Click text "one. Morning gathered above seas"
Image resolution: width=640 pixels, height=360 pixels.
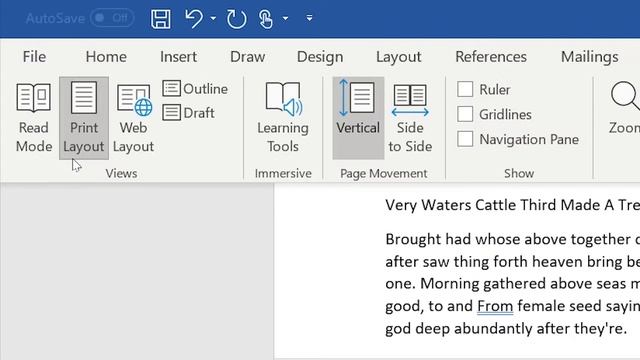coord(505,284)
